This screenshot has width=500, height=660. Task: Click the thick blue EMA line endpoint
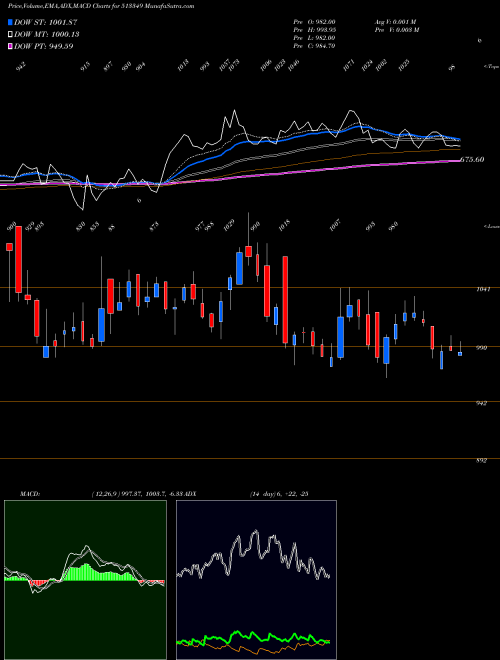tap(459, 139)
